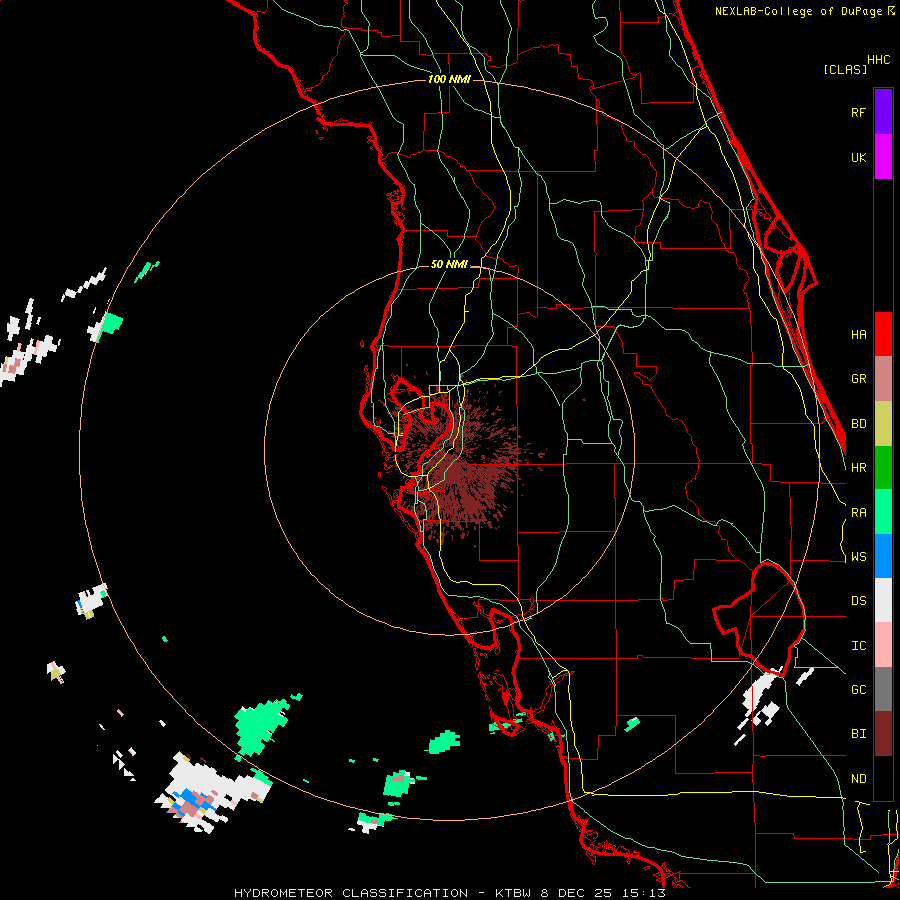
Task: Click the NEXLAB-College of DuPage text
Action: [798, 11]
